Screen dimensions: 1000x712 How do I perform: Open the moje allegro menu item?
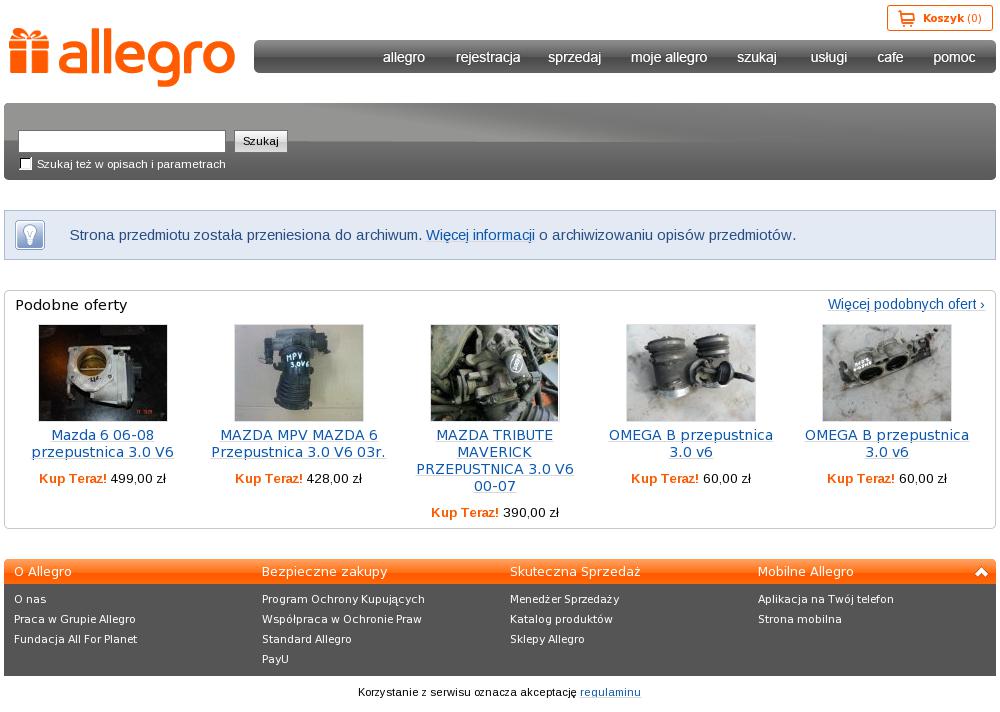point(669,57)
